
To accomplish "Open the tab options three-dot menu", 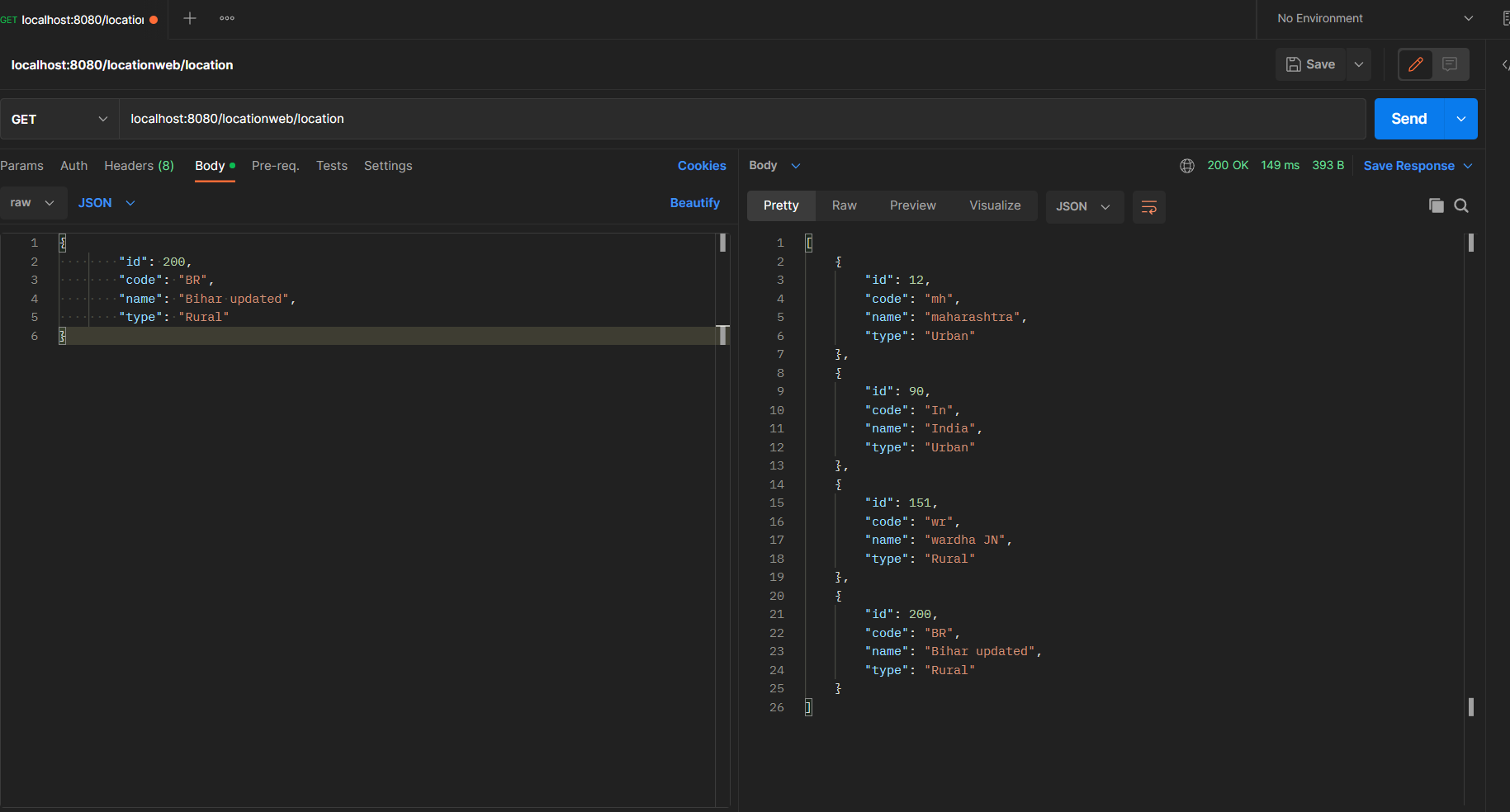I will pyautogui.click(x=227, y=18).
